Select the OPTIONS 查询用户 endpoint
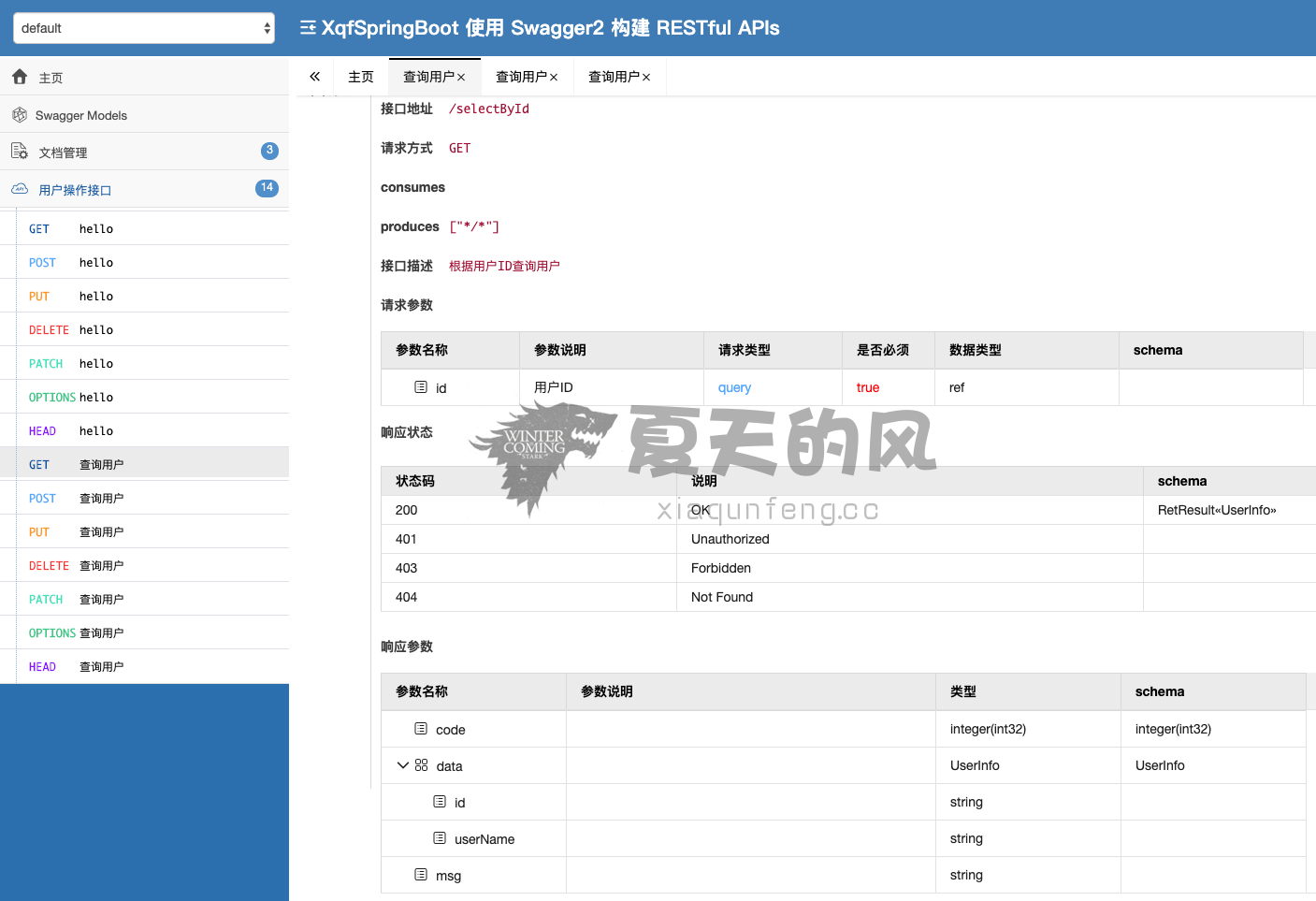 point(144,632)
